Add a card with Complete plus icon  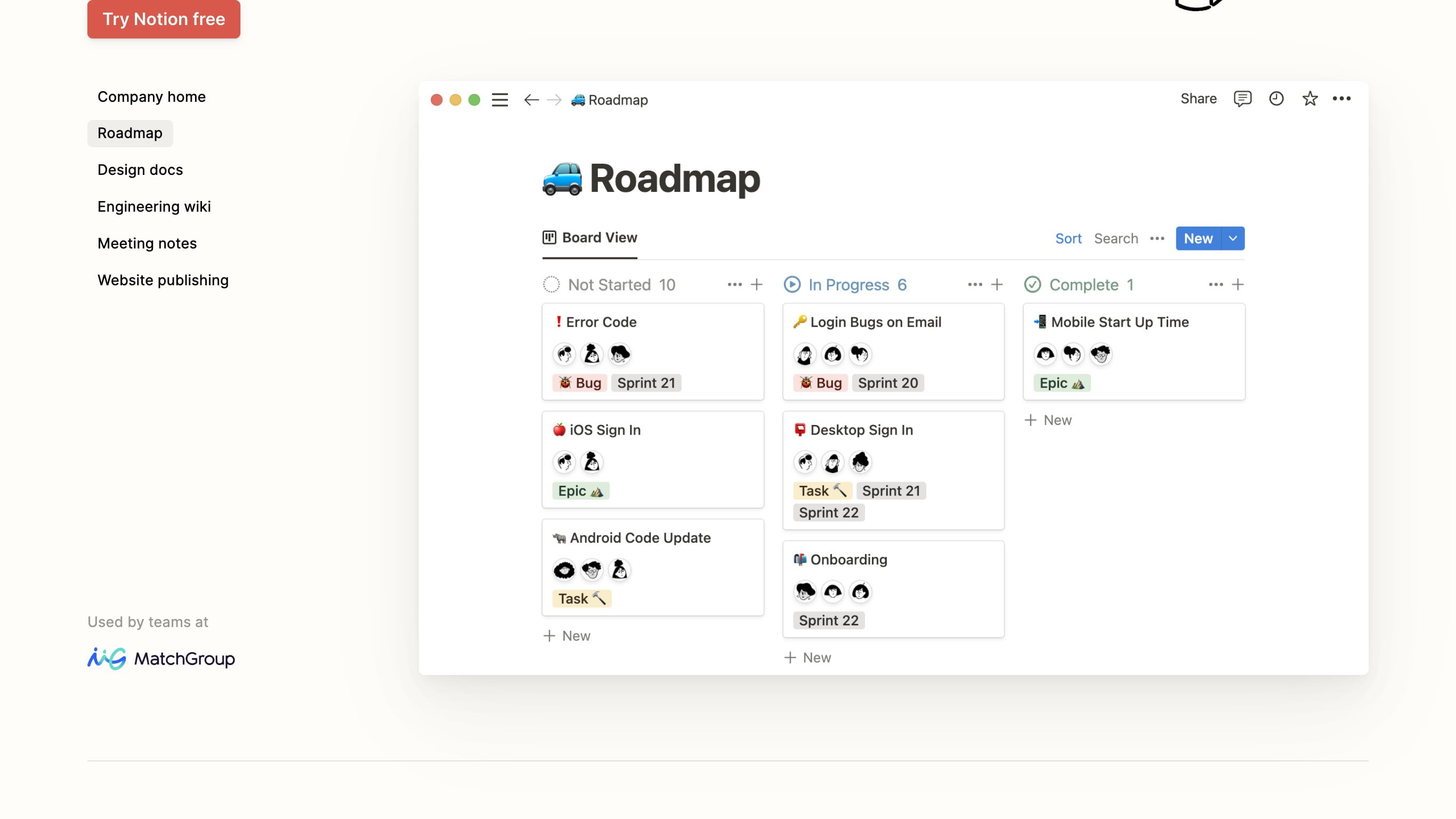[1238, 285]
